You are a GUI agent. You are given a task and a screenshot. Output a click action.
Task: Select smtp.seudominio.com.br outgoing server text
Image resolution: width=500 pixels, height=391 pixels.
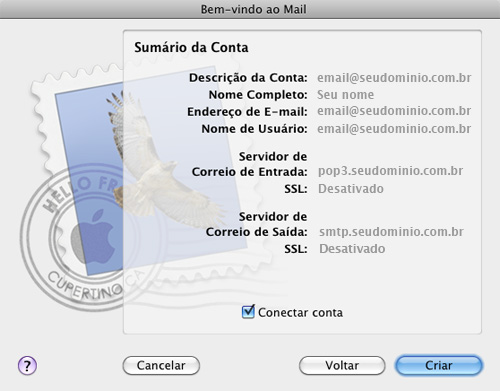391,232
